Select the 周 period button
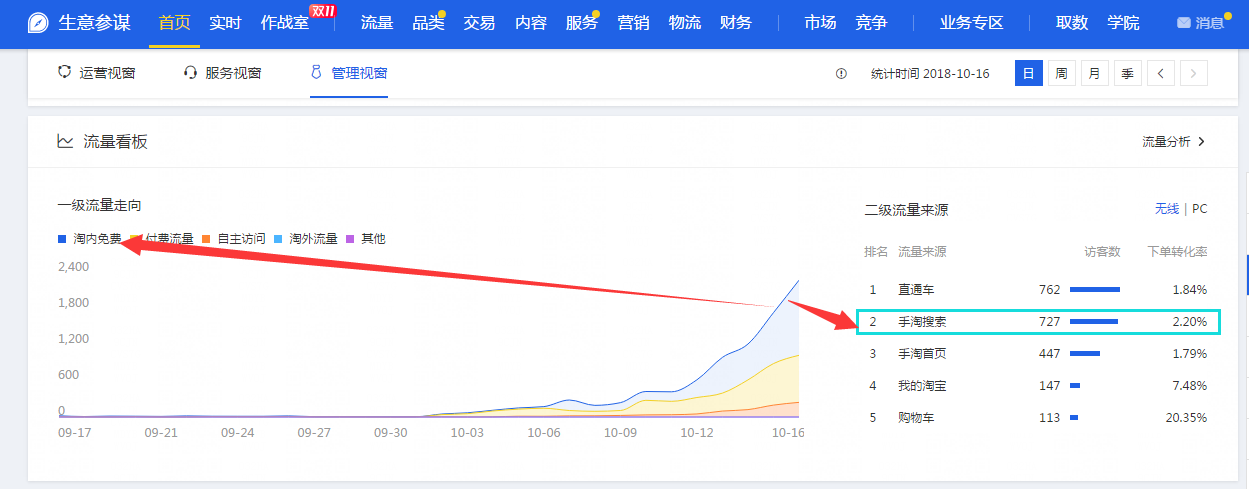Image resolution: width=1249 pixels, height=489 pixels. (1061, 73)
